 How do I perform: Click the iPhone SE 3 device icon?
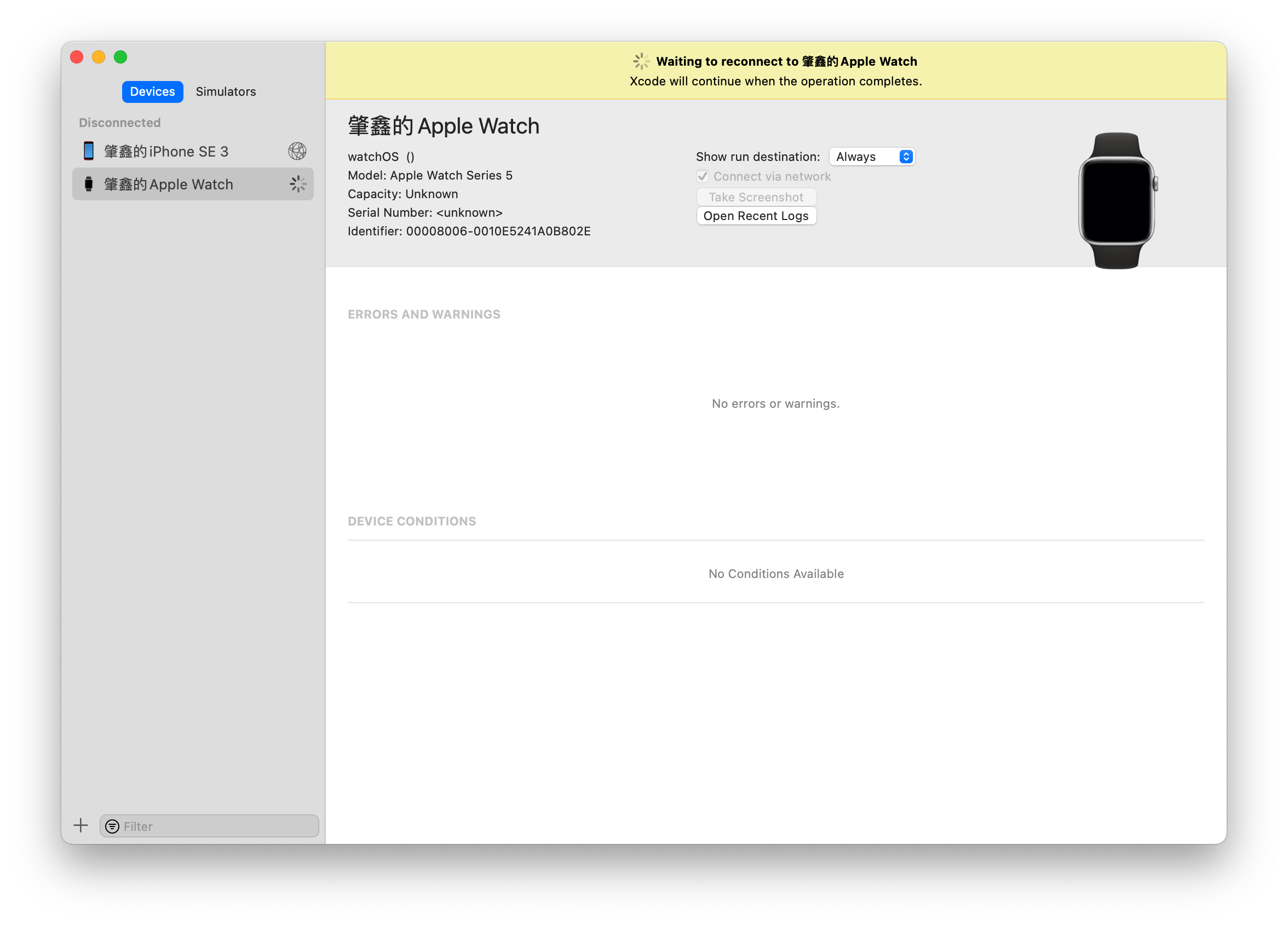coord(89,151)
